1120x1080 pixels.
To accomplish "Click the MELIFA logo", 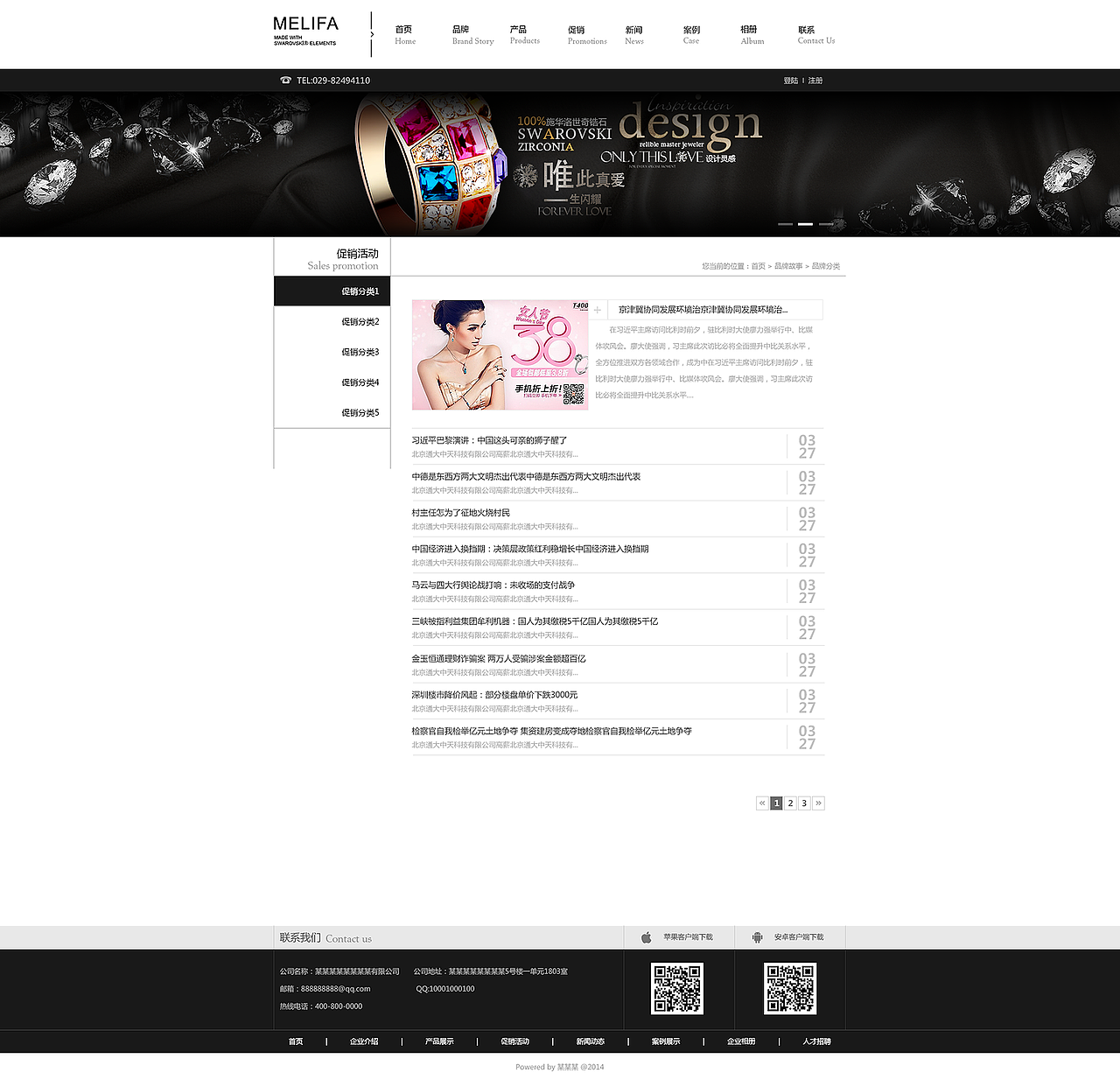I will (x=305, y=31).
